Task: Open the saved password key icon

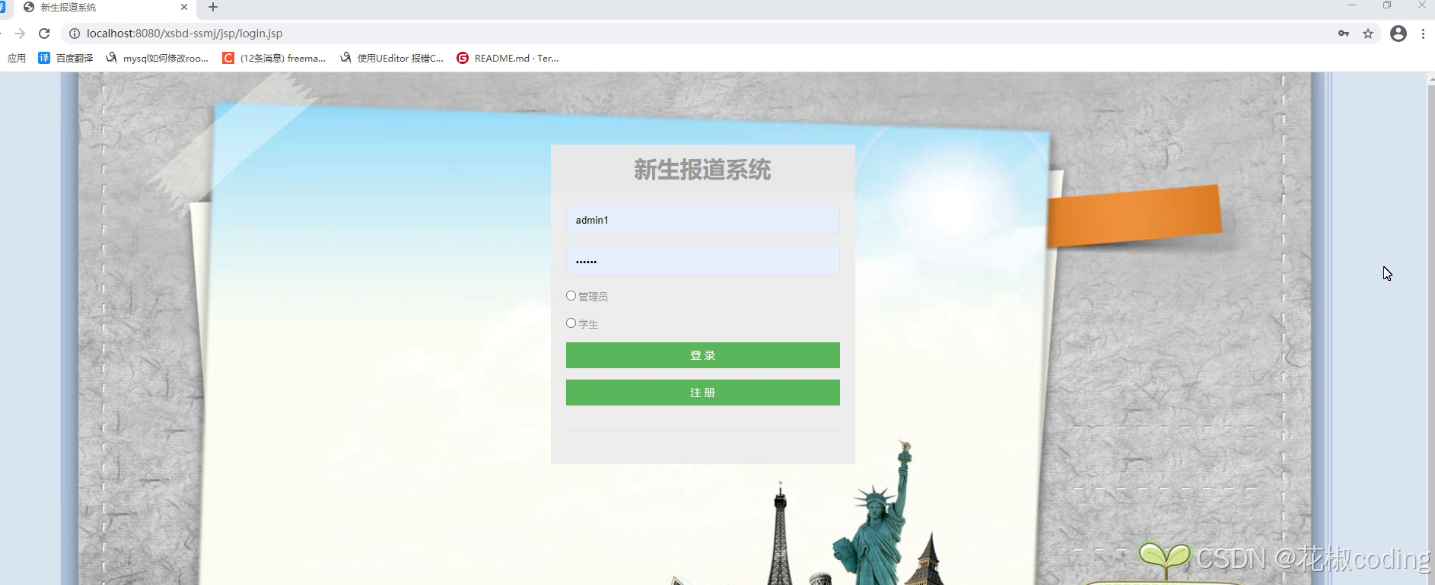Action: coord(1343,33)
